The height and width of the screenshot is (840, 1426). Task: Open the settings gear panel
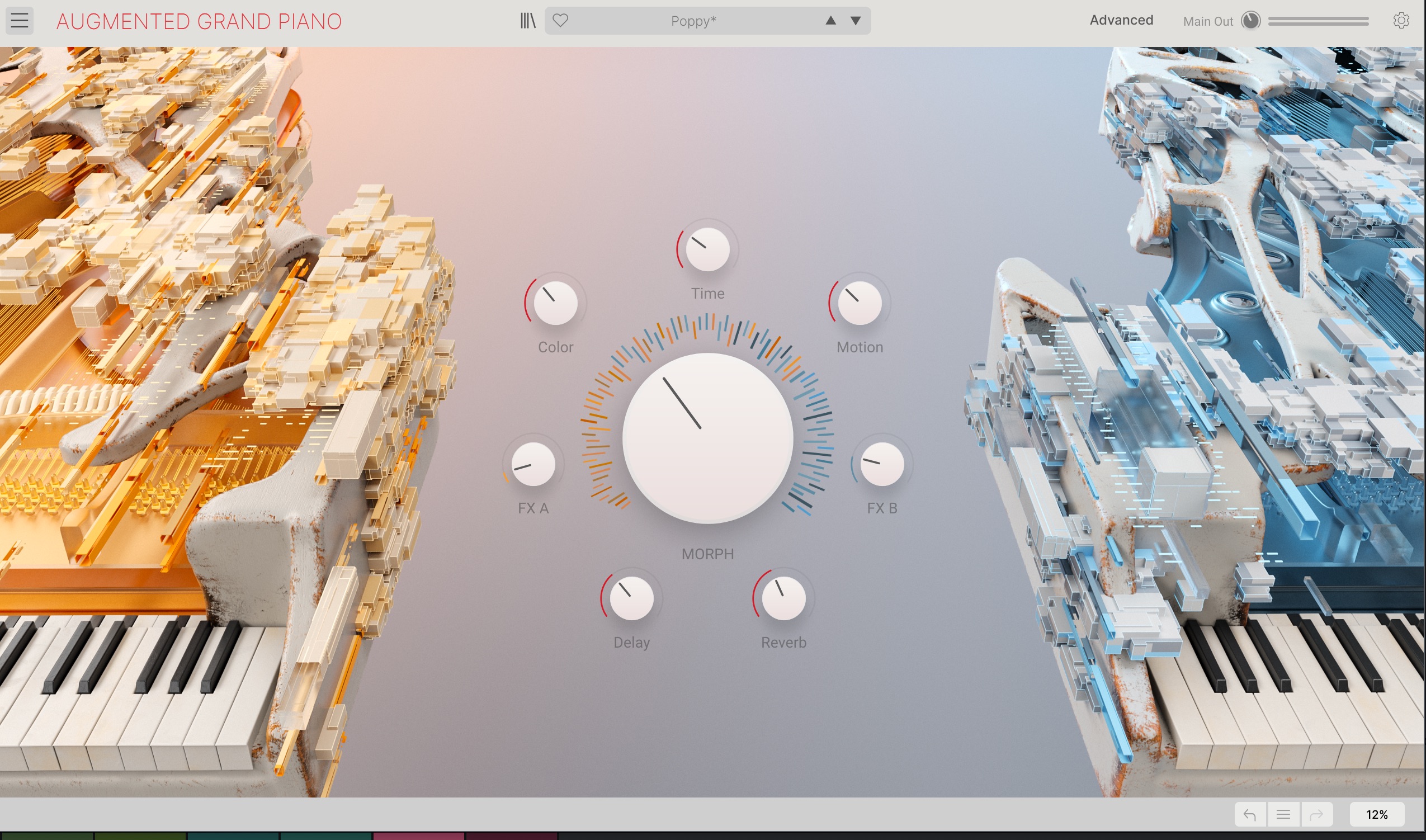(1400, 21)
